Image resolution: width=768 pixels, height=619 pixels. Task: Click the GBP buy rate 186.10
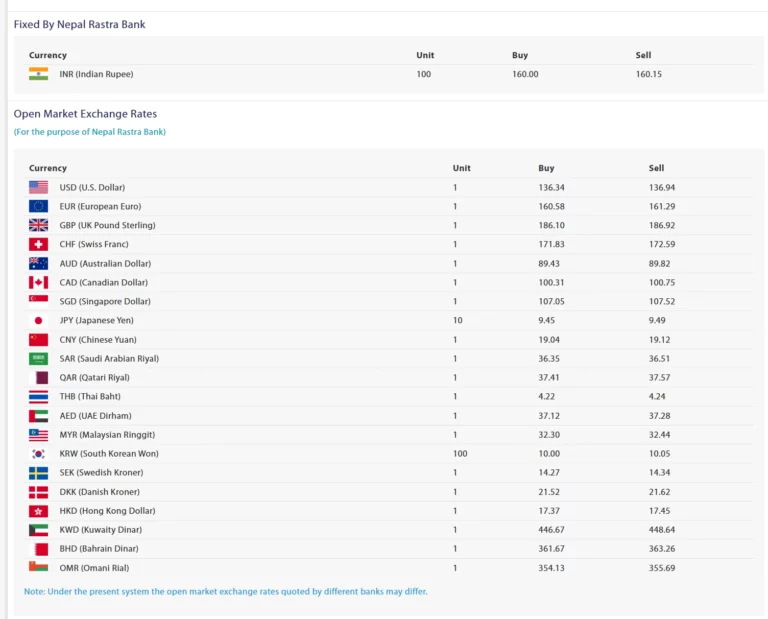[x=552, y=225]
